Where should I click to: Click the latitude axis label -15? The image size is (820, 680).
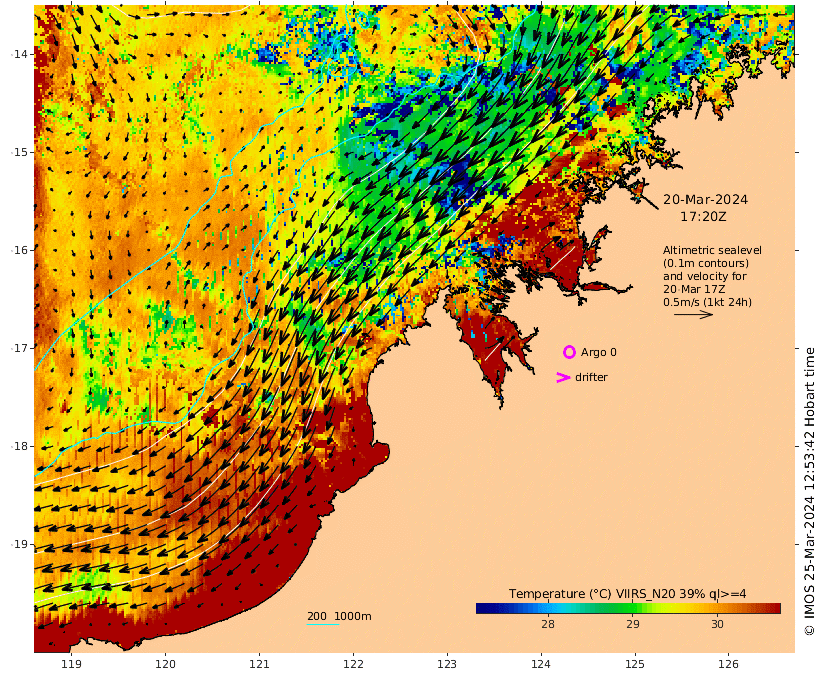pos(18,152)
